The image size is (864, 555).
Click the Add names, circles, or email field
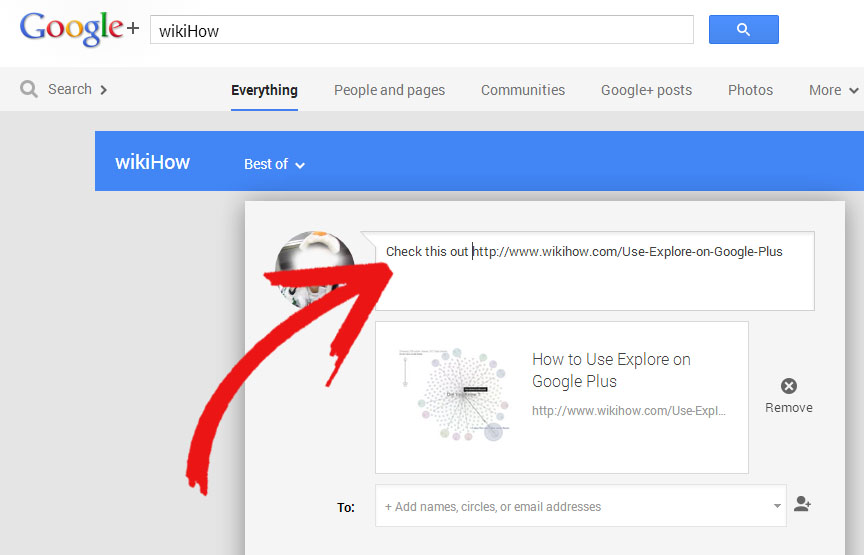pyautogui.click(x=581, y=506)
